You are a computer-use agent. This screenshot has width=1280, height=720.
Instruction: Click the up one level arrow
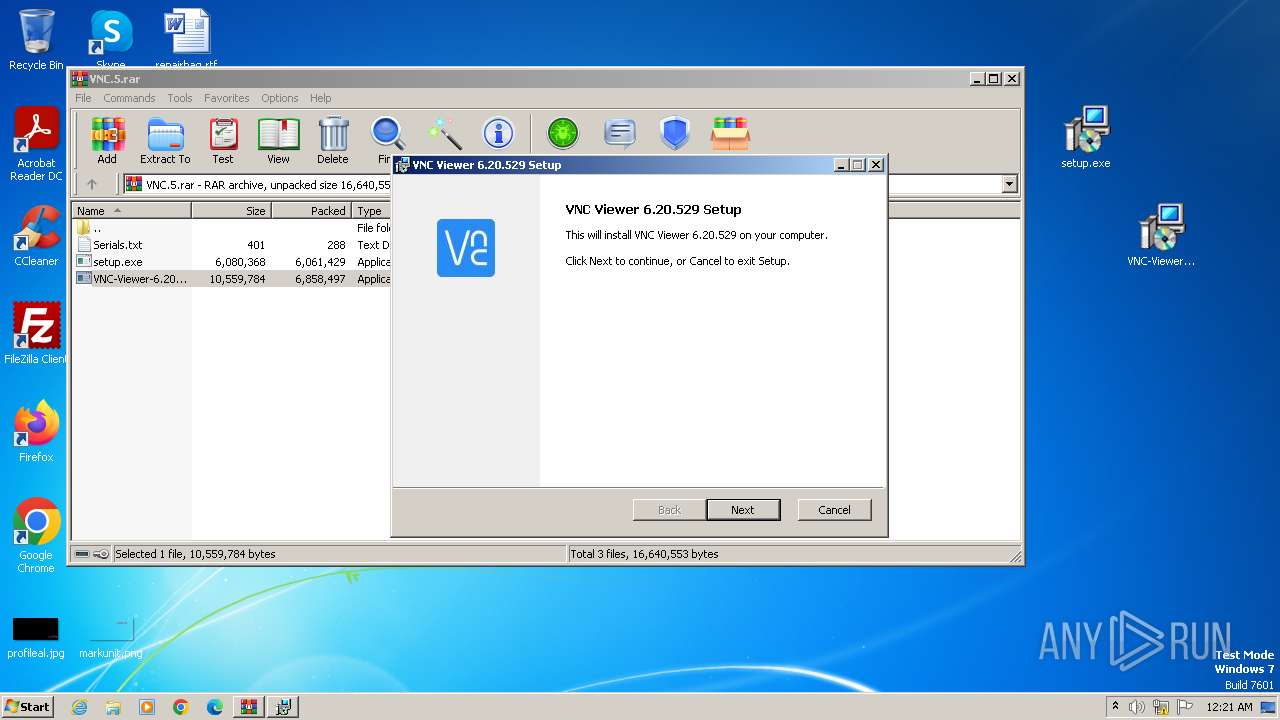(92, 184)
